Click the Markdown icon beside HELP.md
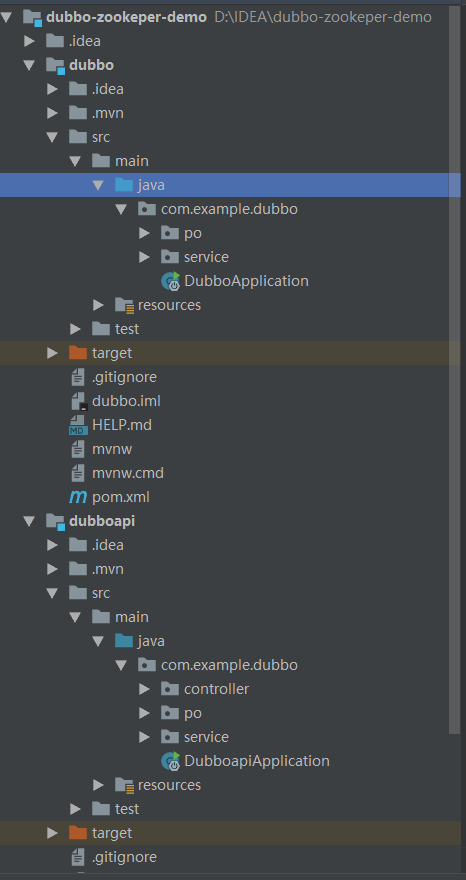 coord(77,425)
